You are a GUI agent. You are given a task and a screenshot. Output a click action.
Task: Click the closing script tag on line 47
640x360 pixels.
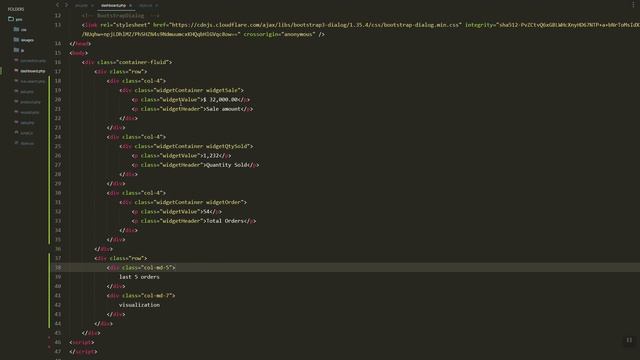(x=83, y=351)
